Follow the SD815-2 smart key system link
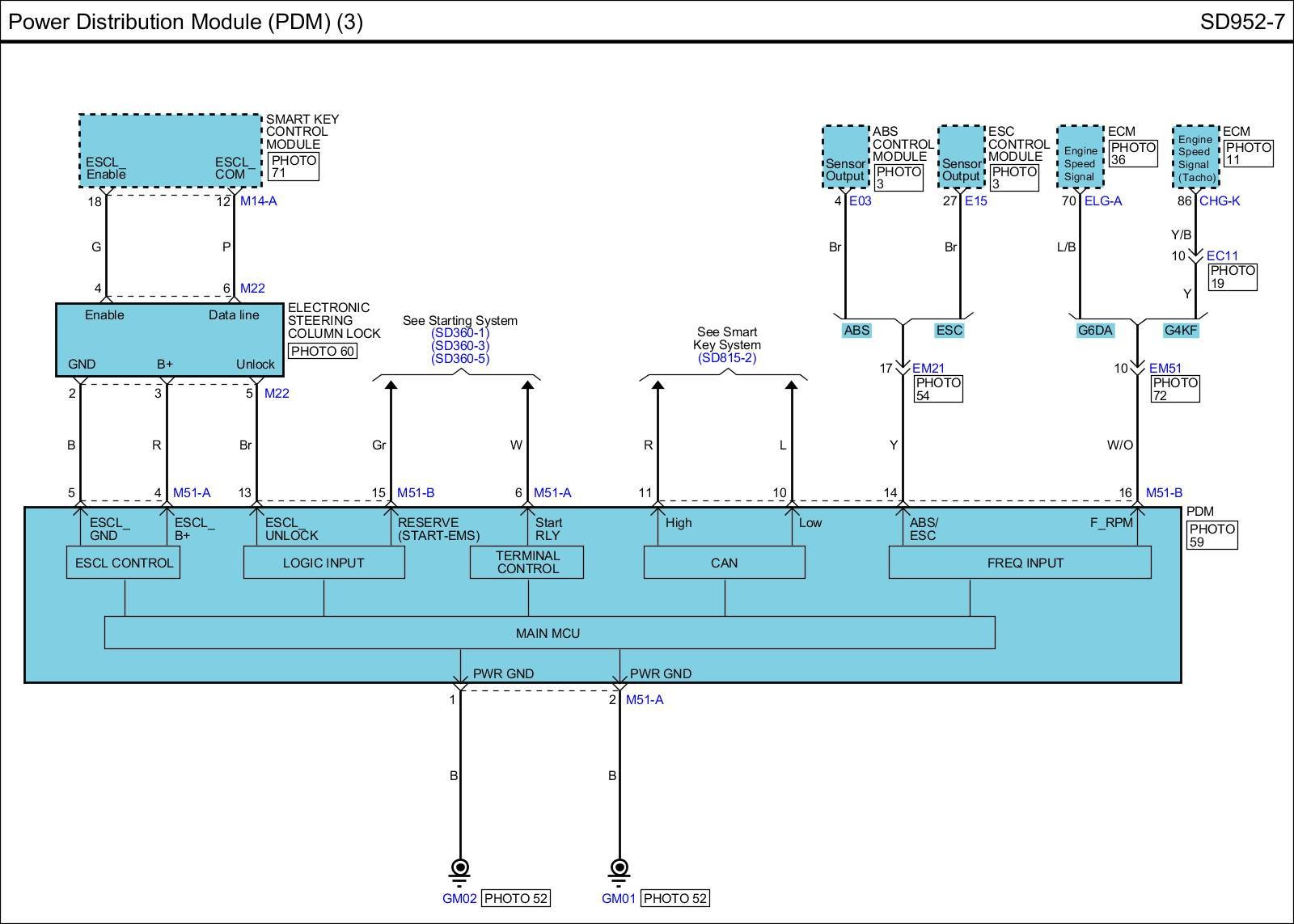 click(726, 358)
